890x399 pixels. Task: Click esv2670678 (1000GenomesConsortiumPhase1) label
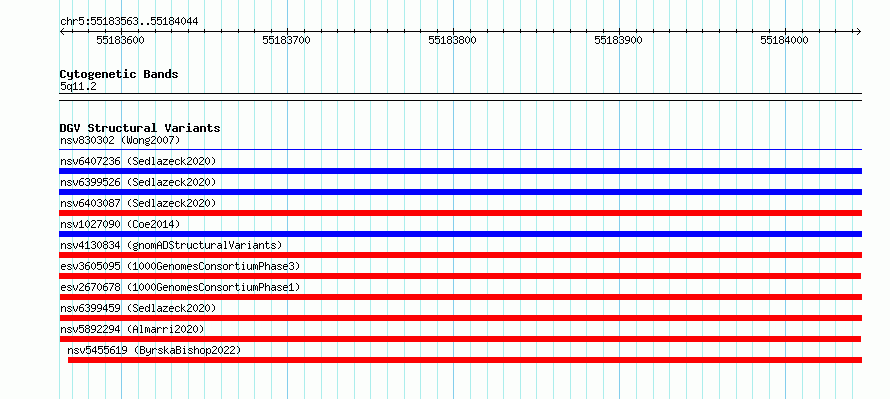(180, 287)
